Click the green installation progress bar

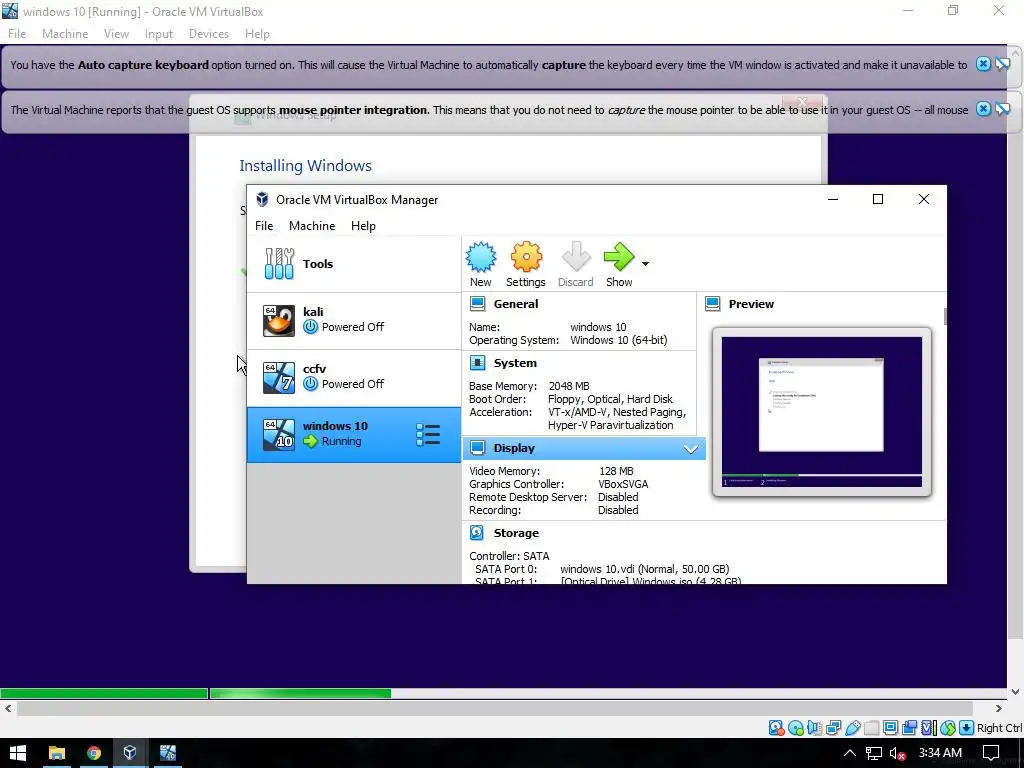click(x=195, y=694)
